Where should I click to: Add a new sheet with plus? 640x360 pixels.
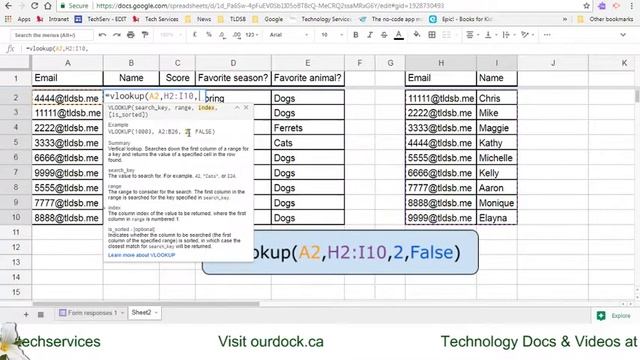[x=26, y=314]
